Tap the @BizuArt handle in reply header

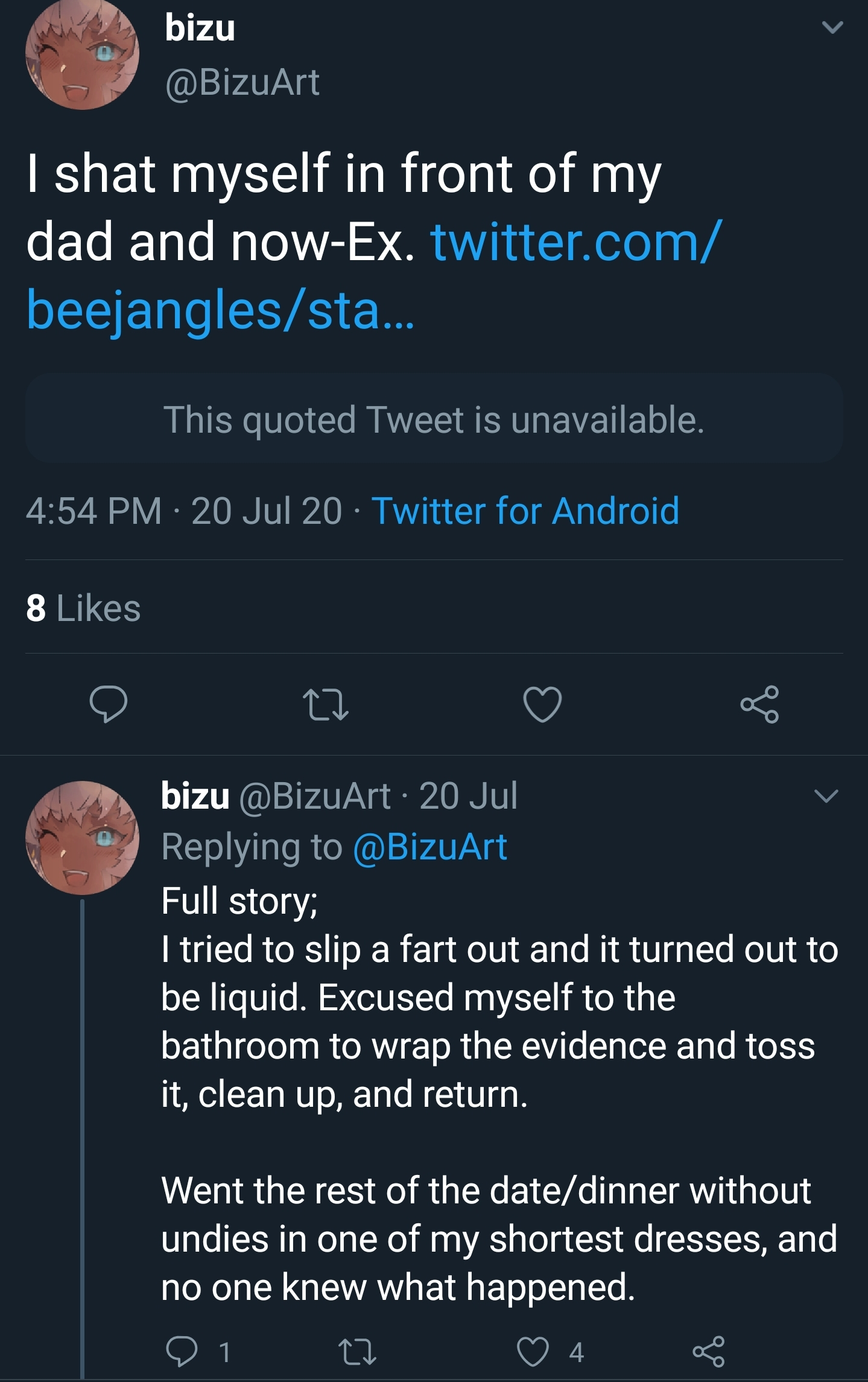tap(315, 796)
